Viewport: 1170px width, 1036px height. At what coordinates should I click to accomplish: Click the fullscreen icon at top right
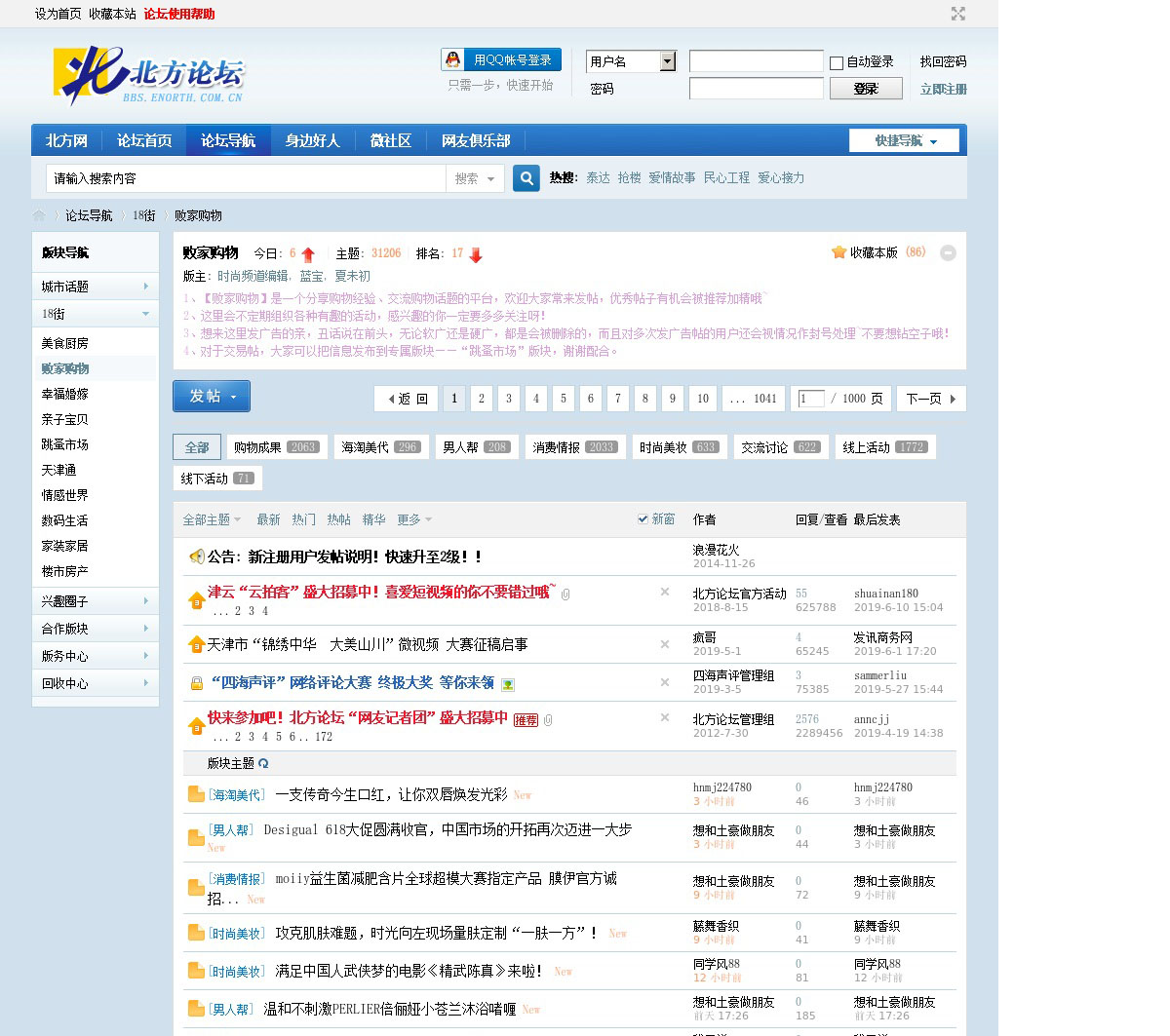(x=958, y=14)
